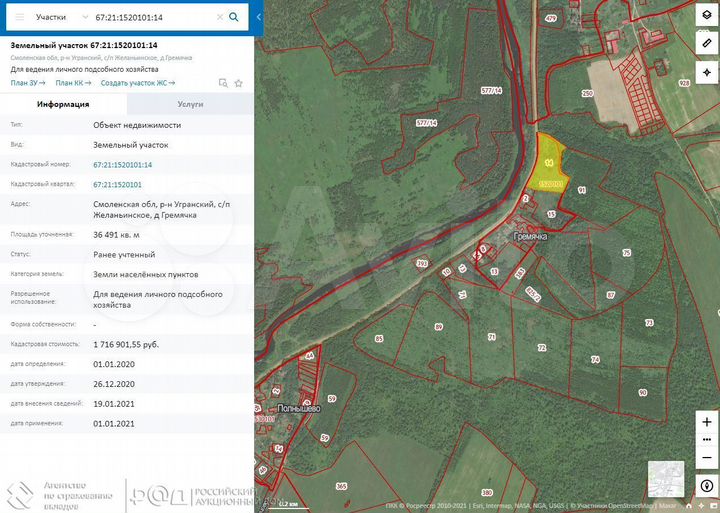
Task: Switch basemap using the minimap thumbnail
Action: (x=666, y=479)
